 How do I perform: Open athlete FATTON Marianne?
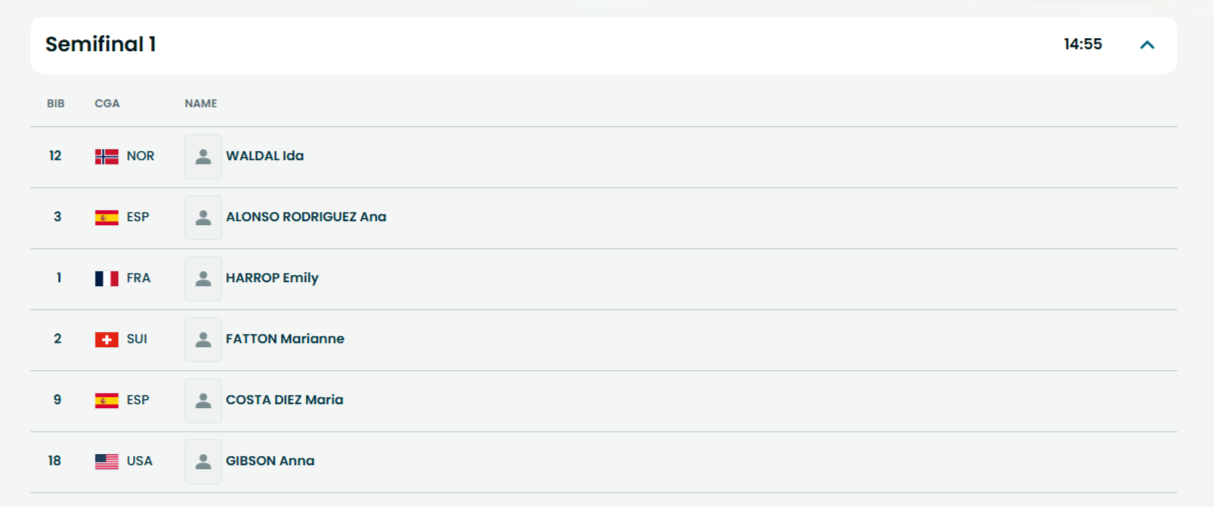pos(285,339)
